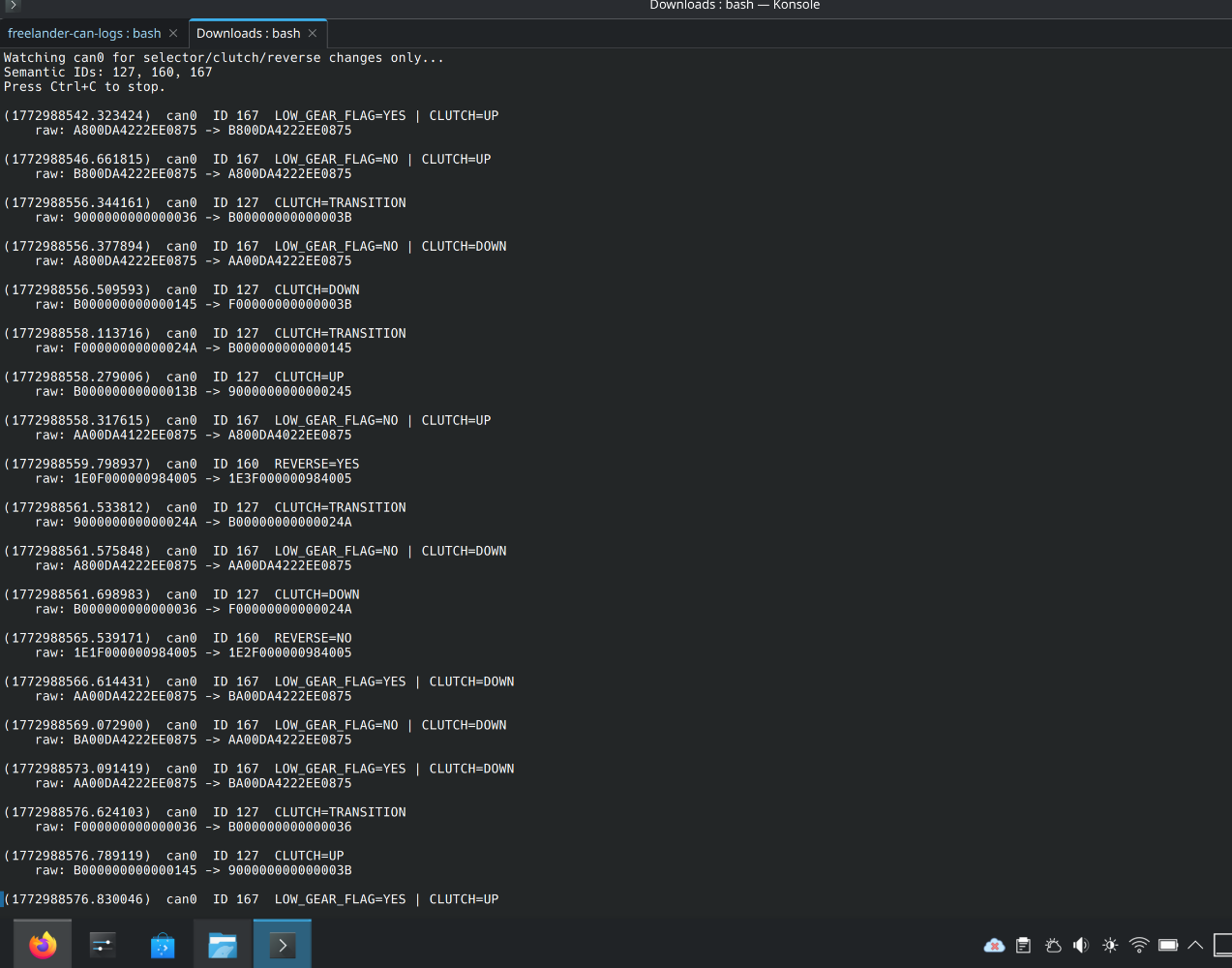
Task: Select the Downloads bash tab
Action: tap(248, 34)
